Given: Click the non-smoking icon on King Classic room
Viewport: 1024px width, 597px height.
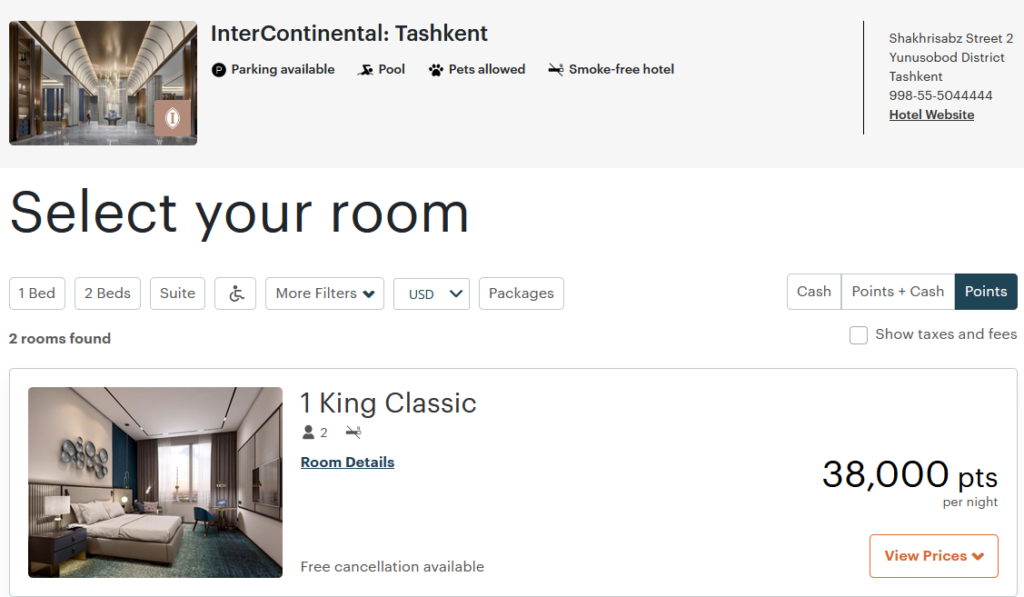Looking at the screenshot, I should 352,431.
